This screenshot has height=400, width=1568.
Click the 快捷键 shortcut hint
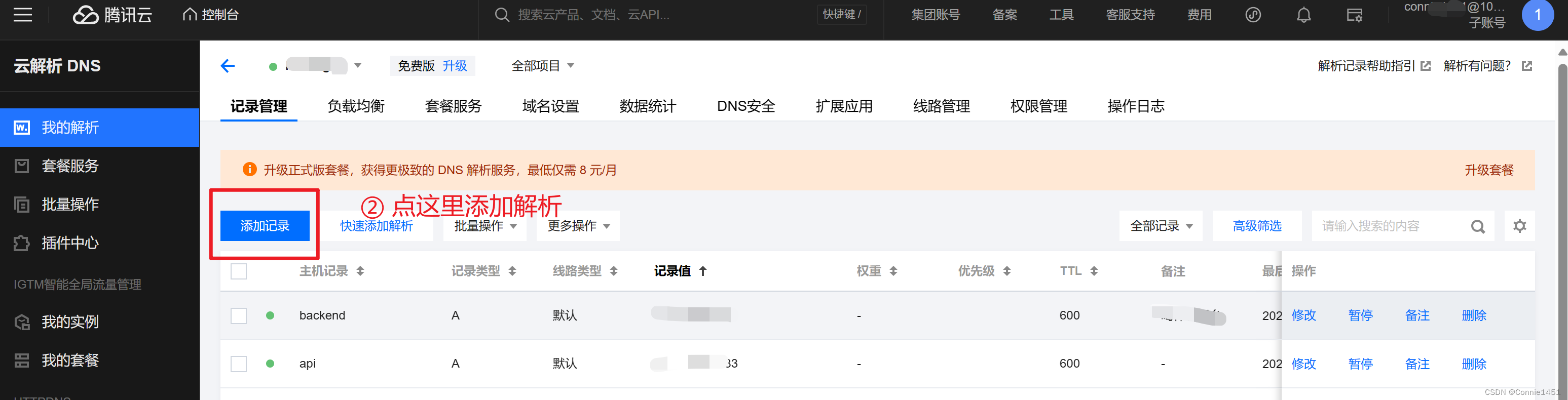(x=841, y=15)
